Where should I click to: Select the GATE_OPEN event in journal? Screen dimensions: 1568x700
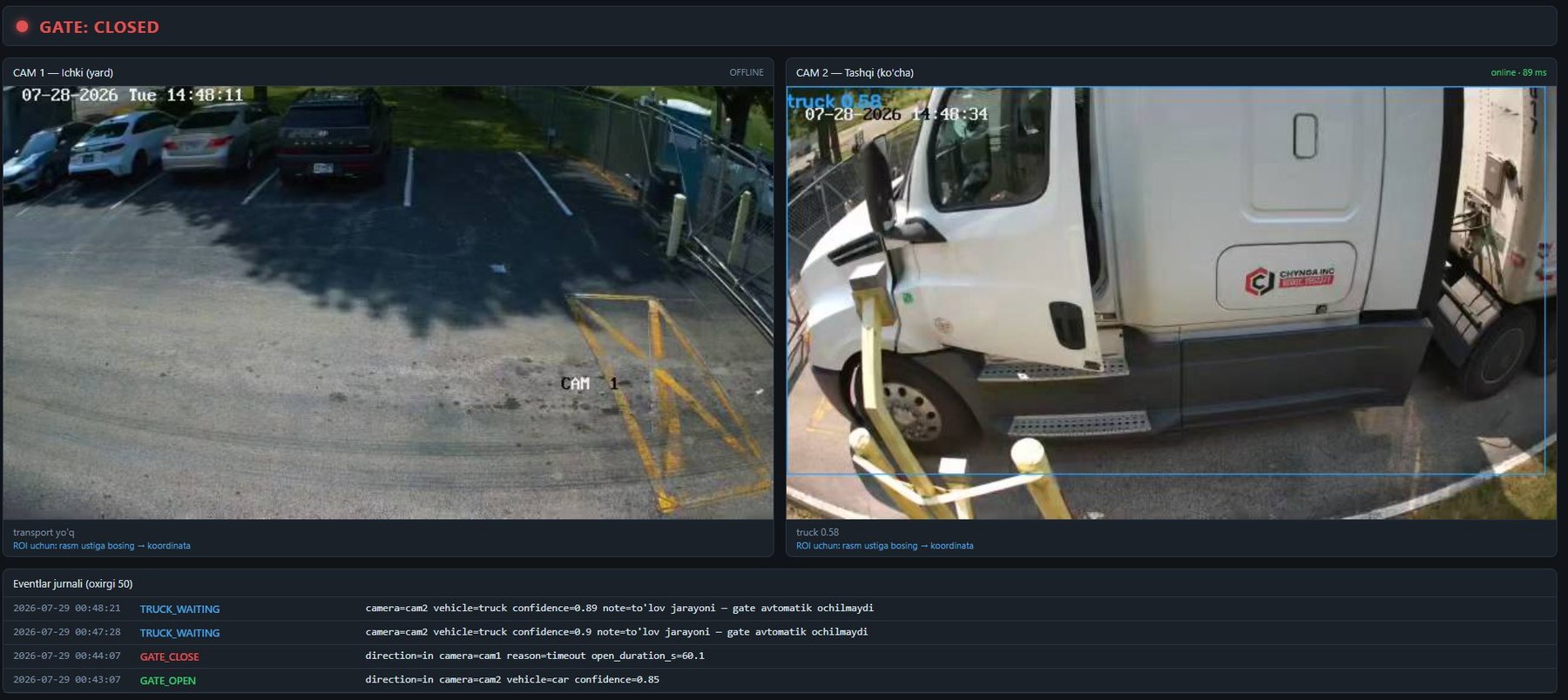pyautogui.click(x=780, y=680)
